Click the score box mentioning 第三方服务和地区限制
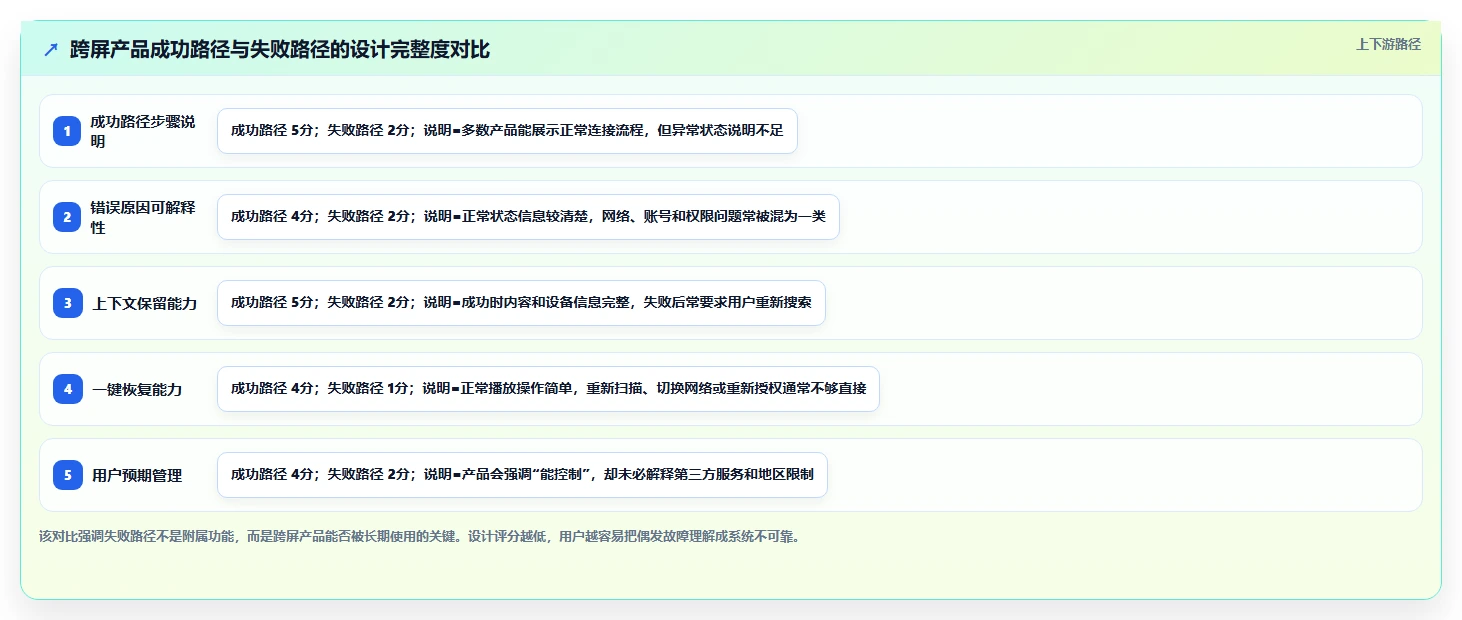The height and width of the screenshot is (620, 1462). pos(522,475)
